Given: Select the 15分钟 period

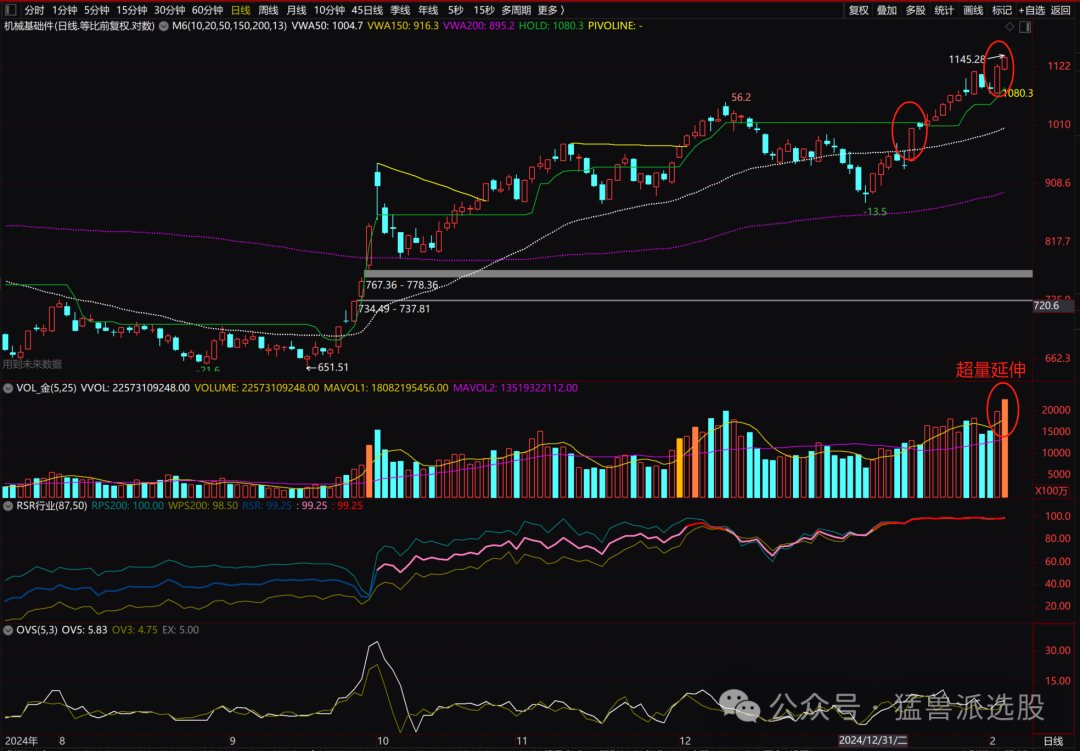Looking at the screenshot, I should click(132, 10).
